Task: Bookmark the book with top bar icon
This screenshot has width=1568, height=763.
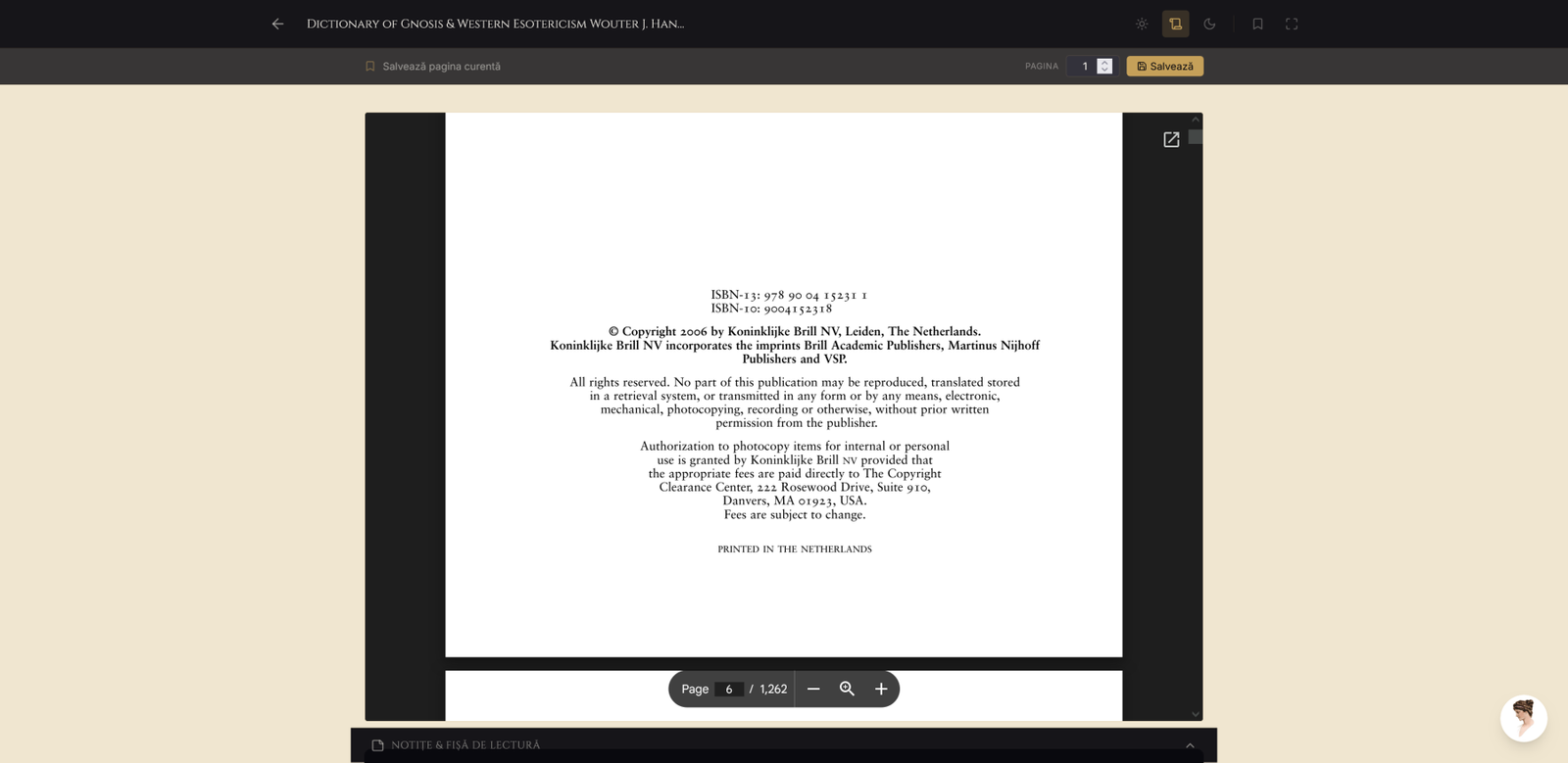Action: click(x=1257, y=24)
